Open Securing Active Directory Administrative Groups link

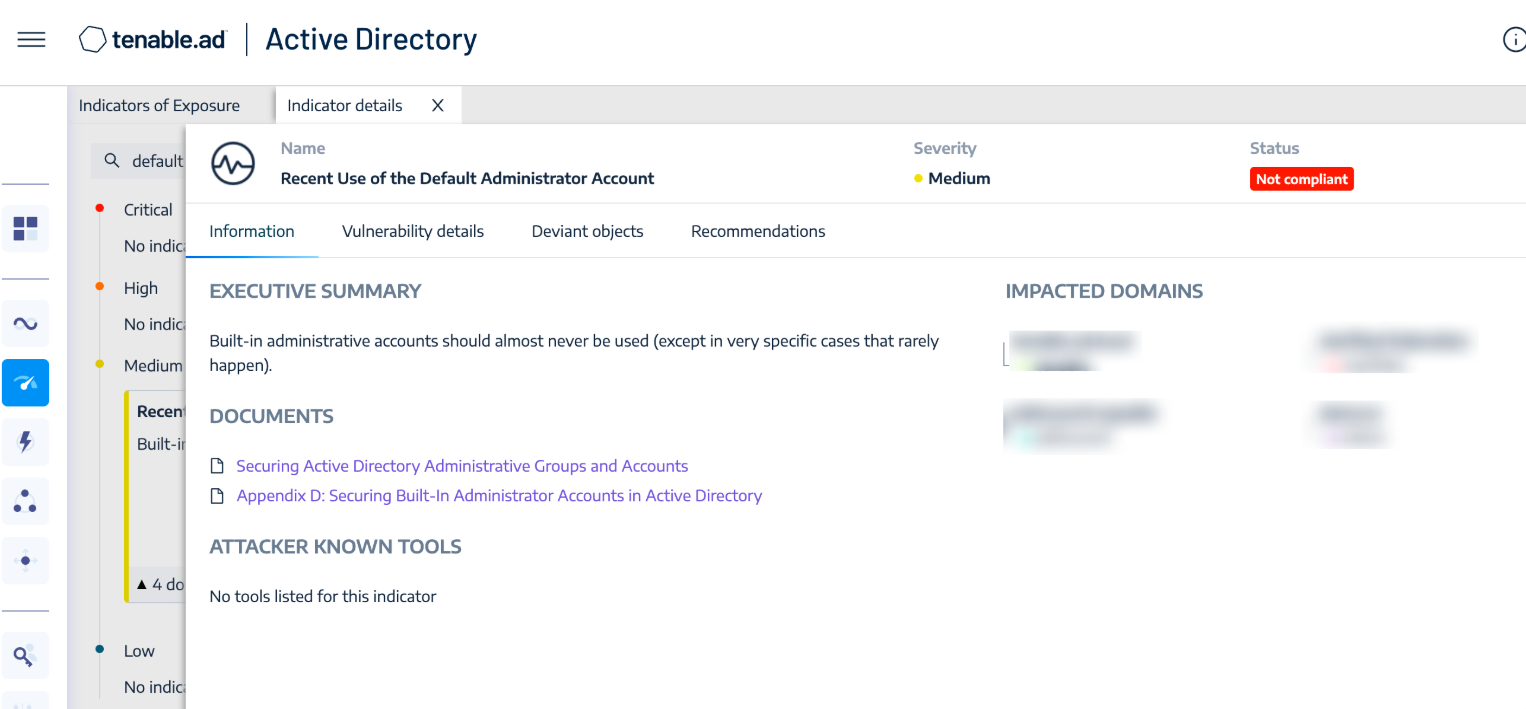pyautogui.click(x=462, y=466)
